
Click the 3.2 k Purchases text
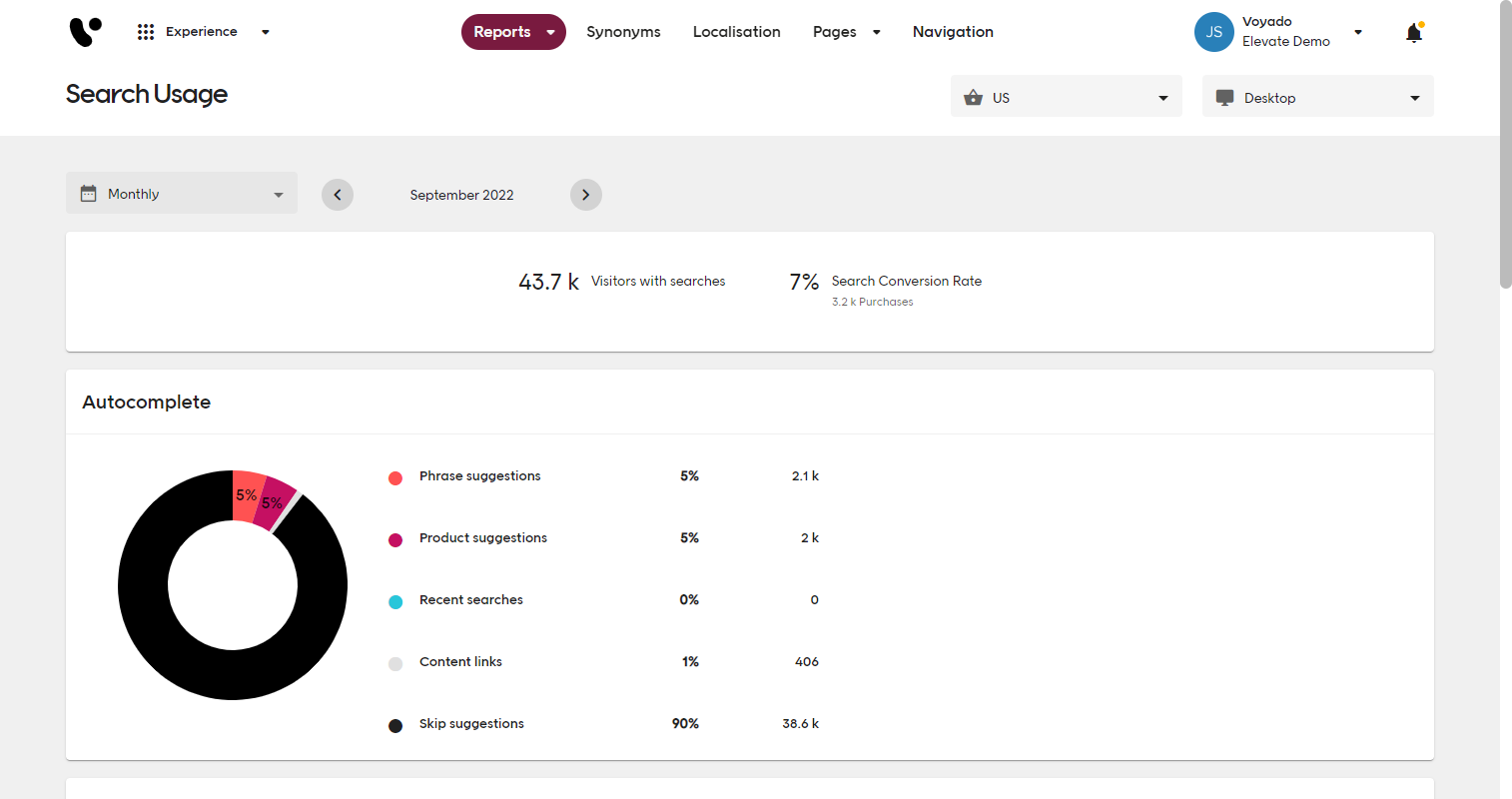[x=873, y=302]
